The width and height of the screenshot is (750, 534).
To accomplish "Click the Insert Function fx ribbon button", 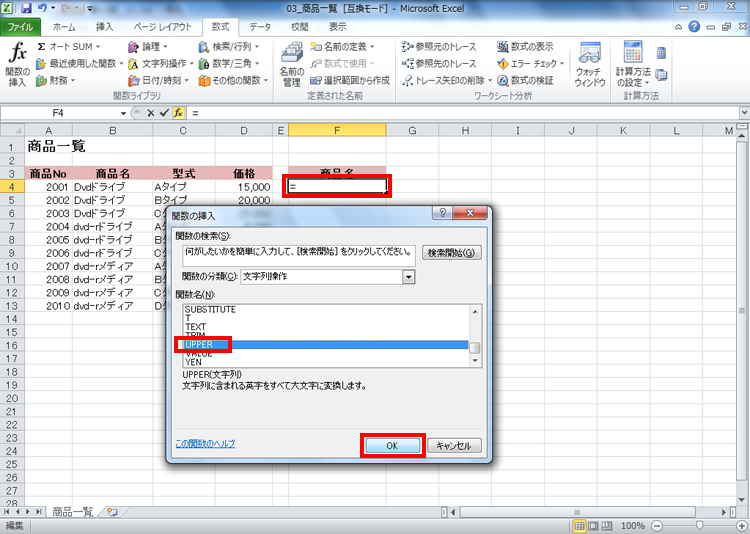I will click(18, 65).
